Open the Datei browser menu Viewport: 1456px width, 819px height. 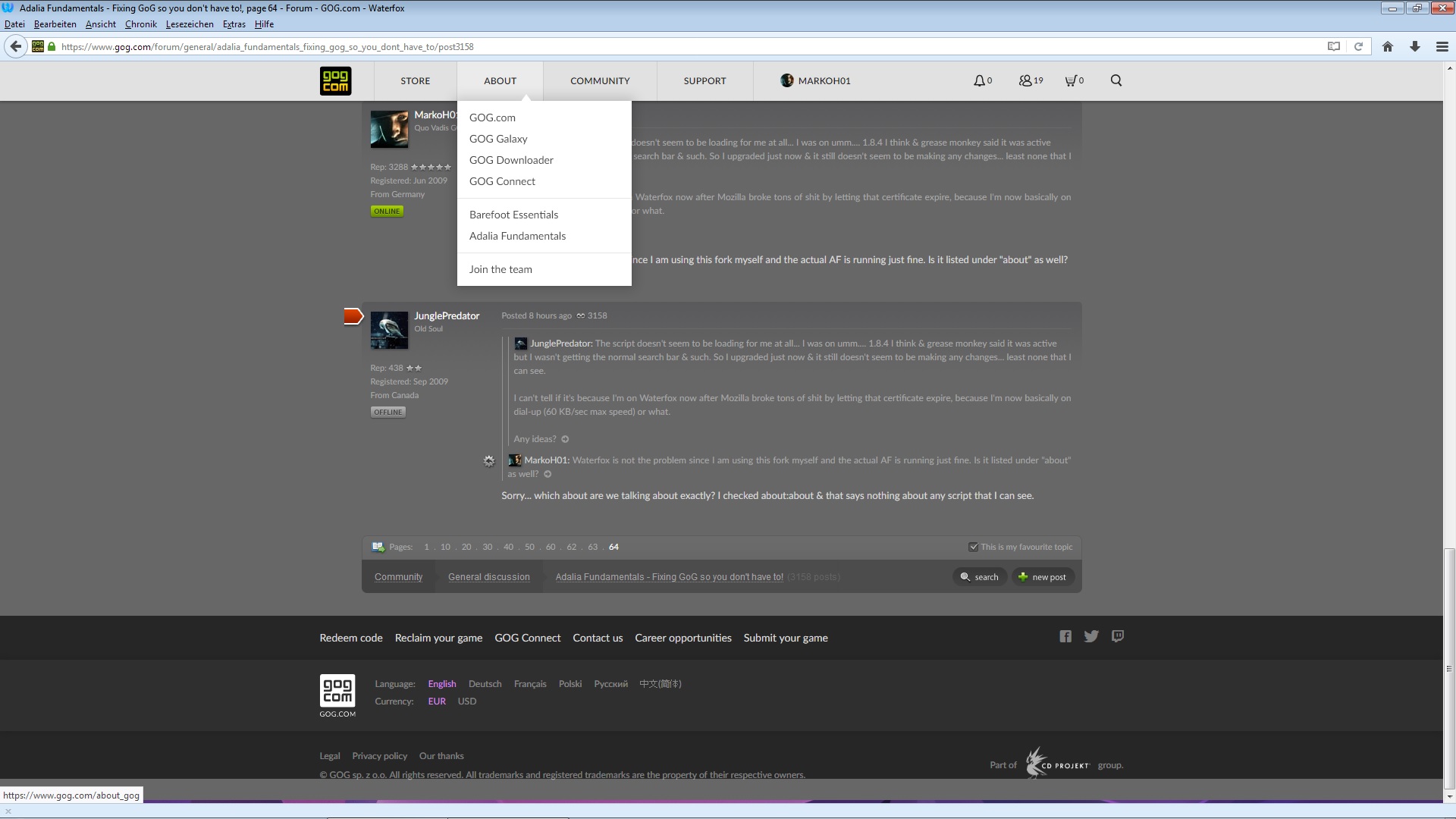[14, 24]
